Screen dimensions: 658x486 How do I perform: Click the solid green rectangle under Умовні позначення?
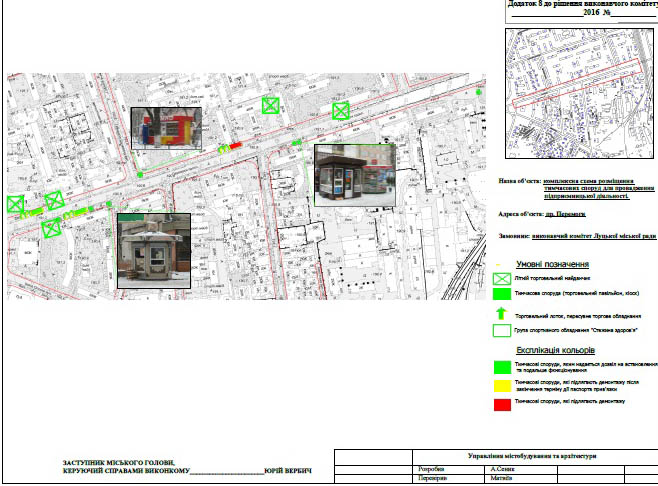coord(500,295)
